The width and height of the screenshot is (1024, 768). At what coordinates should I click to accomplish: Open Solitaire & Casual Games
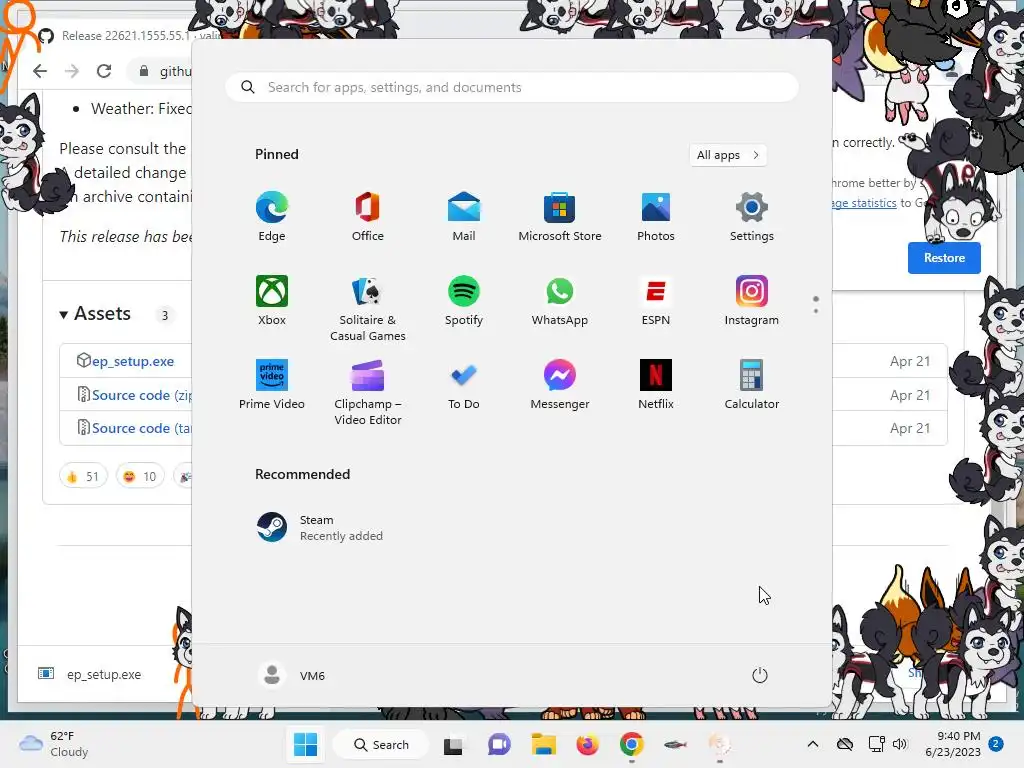click(x=368, y=309)
